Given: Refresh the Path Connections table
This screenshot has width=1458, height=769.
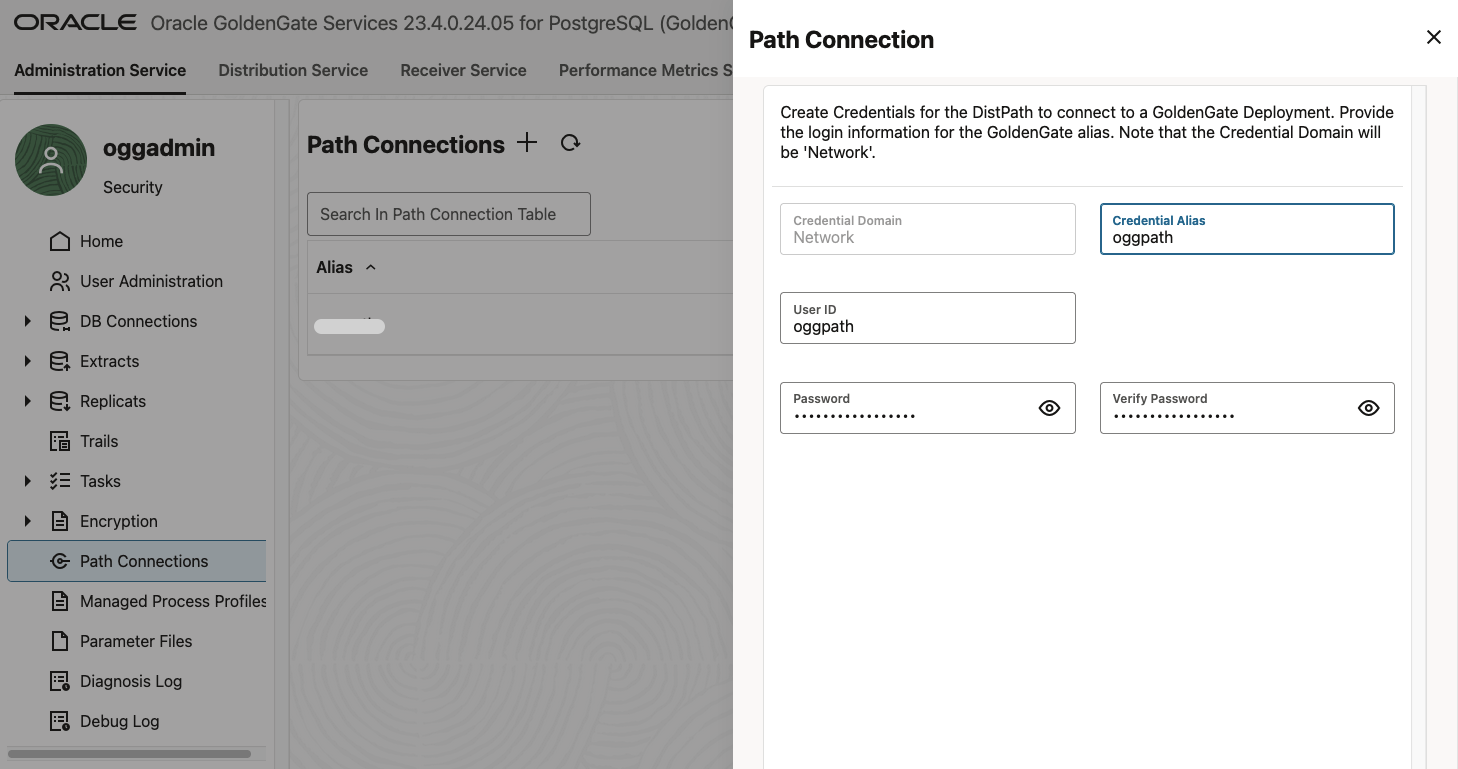Looking at the screenshot, I should (570, 143).
